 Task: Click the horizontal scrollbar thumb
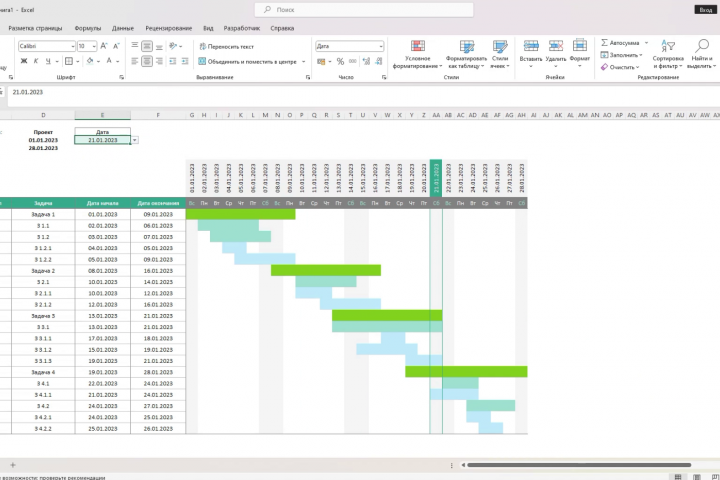click(x=579, y=465)
